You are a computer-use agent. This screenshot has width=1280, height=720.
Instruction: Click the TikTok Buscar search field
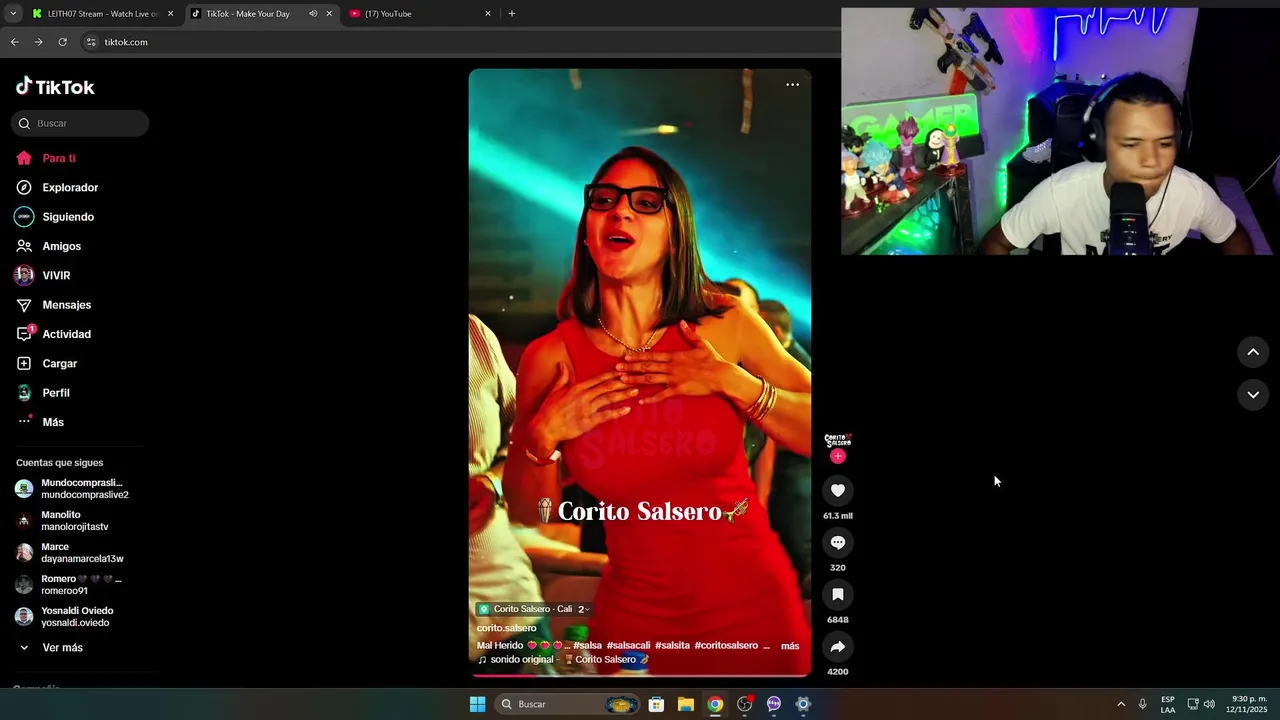coord(80,123)
